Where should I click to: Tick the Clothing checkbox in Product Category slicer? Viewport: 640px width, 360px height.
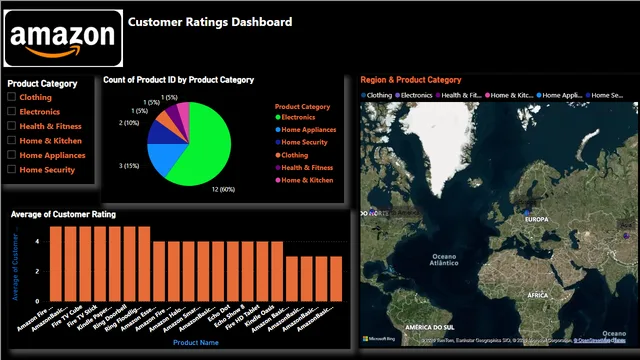point(11,97)
